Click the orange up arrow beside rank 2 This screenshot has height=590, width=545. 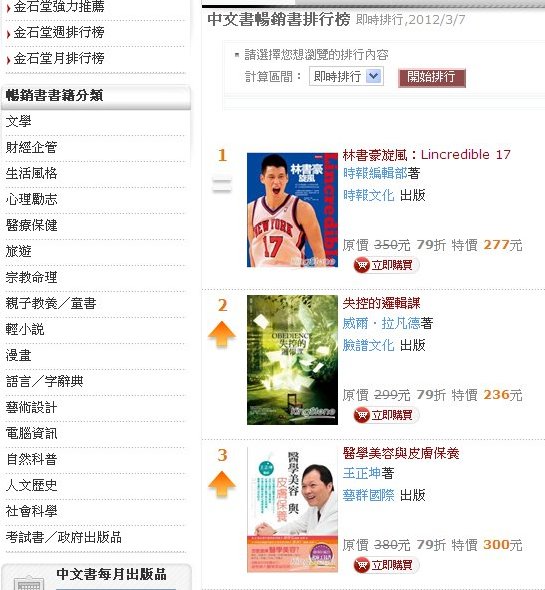pos(222,334)
